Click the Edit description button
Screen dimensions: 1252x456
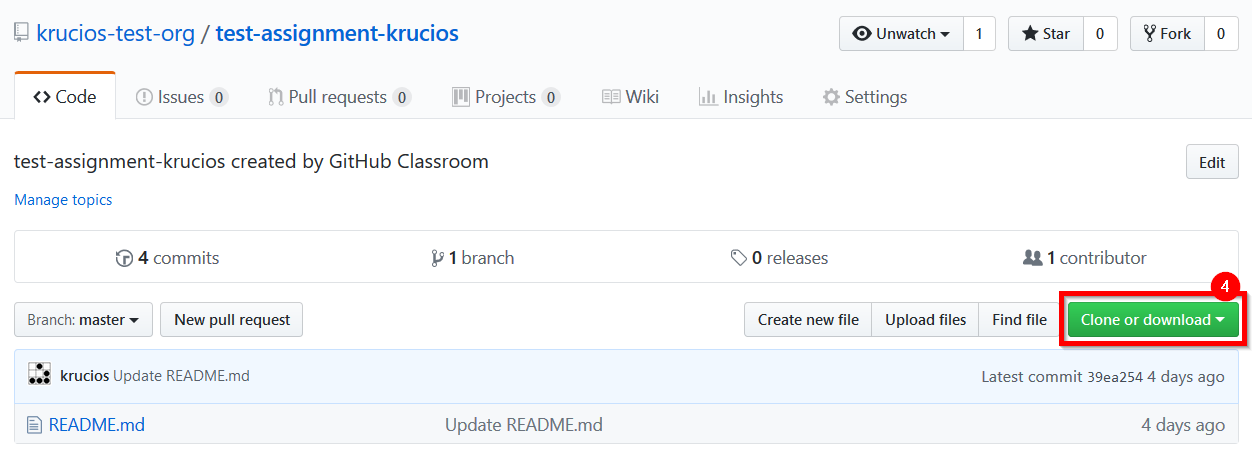click(1212, 162)
